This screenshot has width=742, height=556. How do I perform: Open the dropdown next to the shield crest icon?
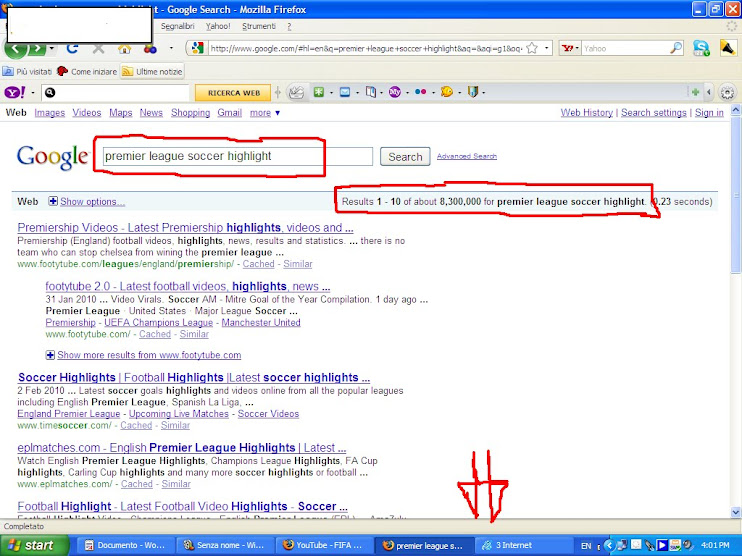point(483,93)
